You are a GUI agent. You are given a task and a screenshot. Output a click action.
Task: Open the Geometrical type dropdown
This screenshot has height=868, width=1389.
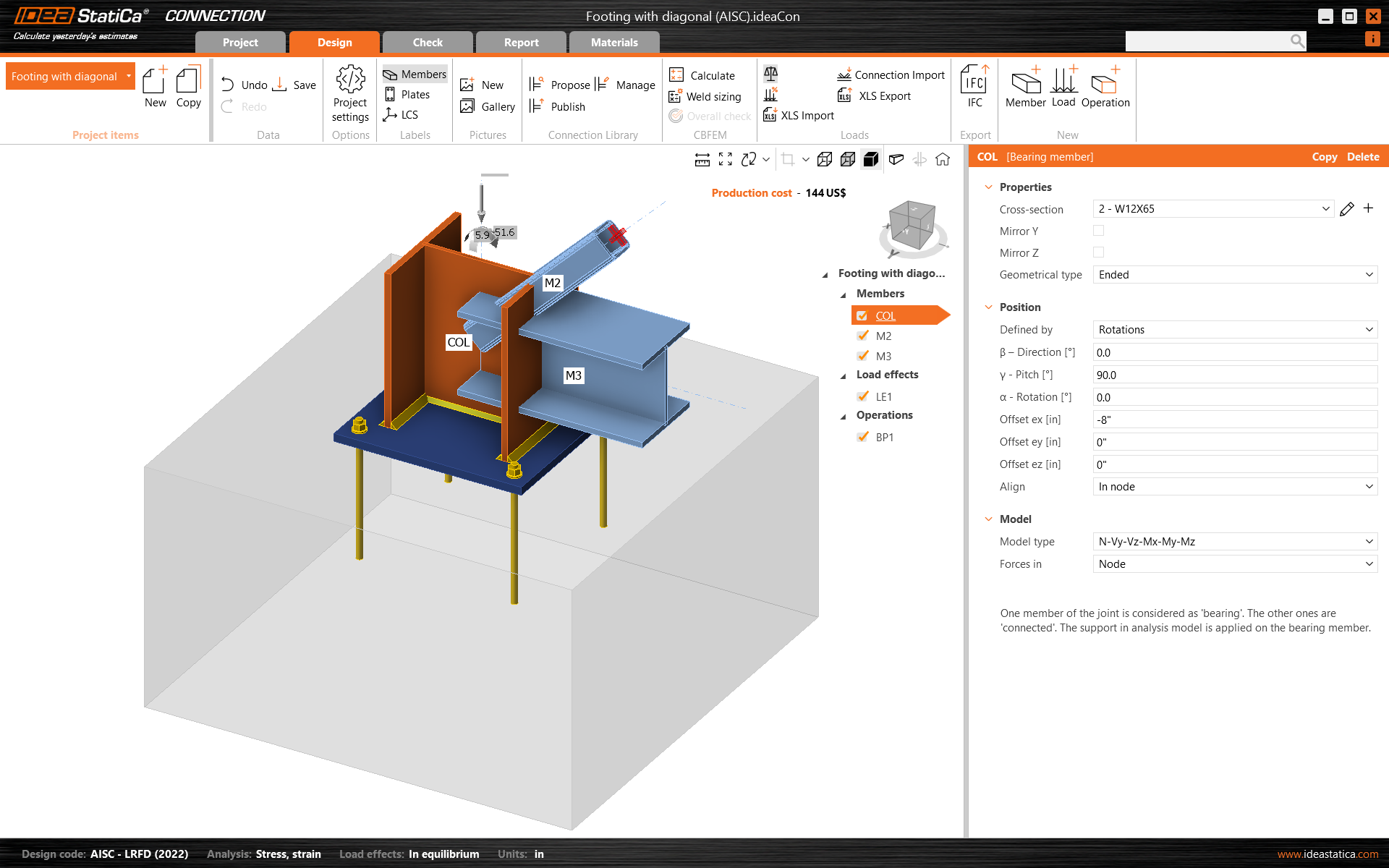[1369, 275]
